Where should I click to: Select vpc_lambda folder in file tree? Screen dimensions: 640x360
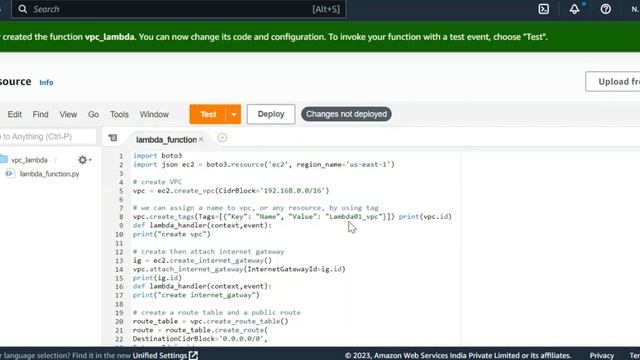pyautogui.click(x=29, y=160)
